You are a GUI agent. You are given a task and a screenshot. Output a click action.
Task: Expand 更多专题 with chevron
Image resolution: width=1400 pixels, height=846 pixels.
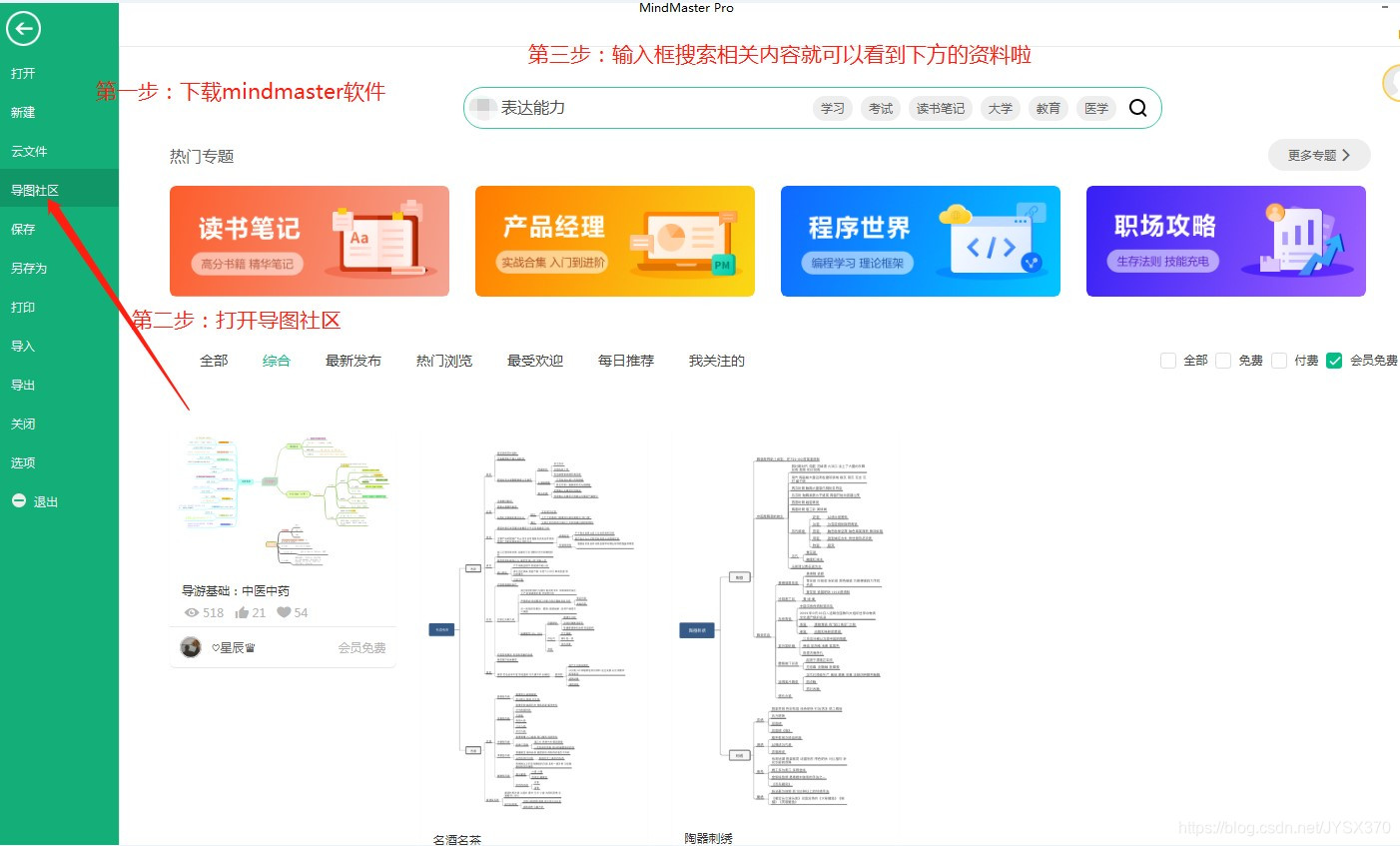point(1319,155)
